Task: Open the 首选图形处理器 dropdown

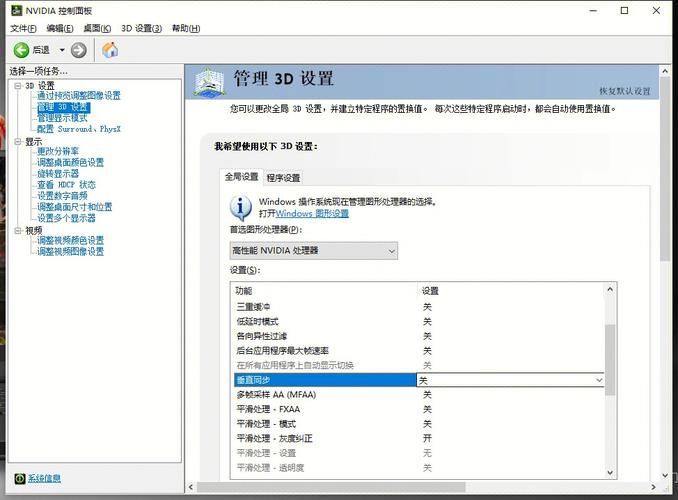Action: (313, 250)
